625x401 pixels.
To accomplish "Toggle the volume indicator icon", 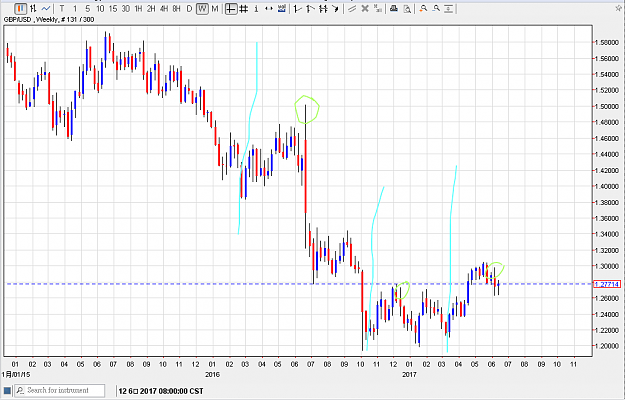I will (282, 8).
